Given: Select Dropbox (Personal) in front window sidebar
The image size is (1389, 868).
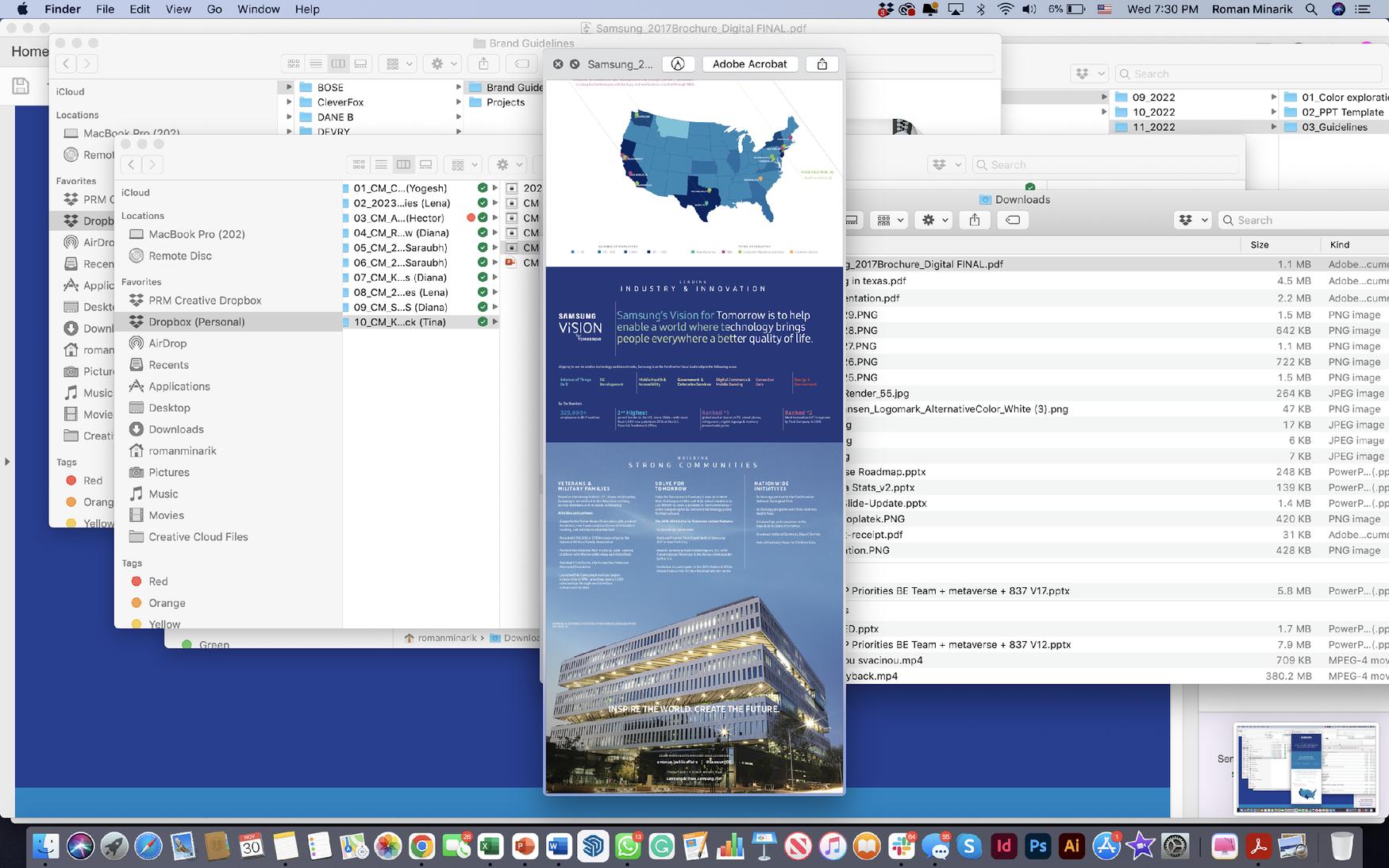Looking at the screenshot, I should click(229, 321).
